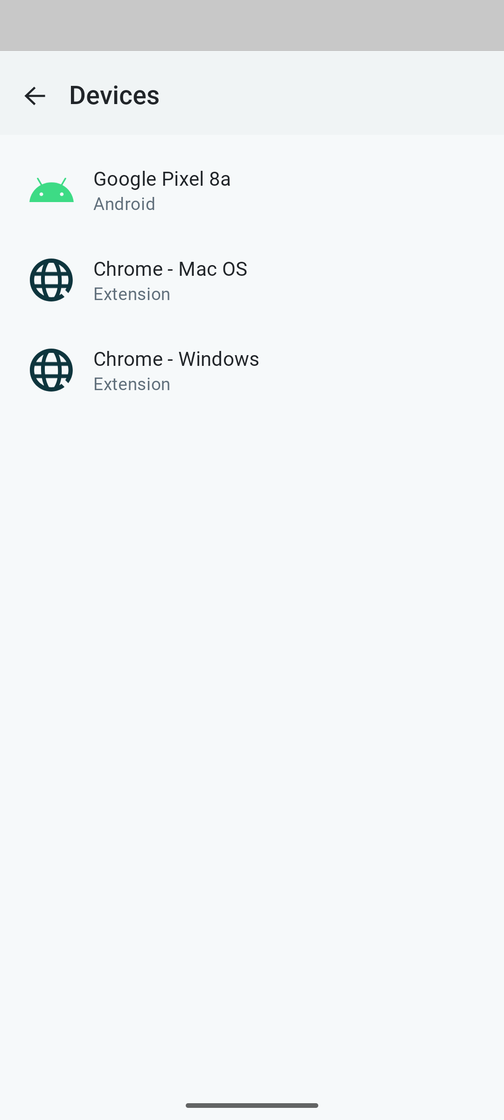504x1120 pixels.
Task: Click the "Google Pixel 8a" name text
Action: pyautogui.click(x=162, y=179)
